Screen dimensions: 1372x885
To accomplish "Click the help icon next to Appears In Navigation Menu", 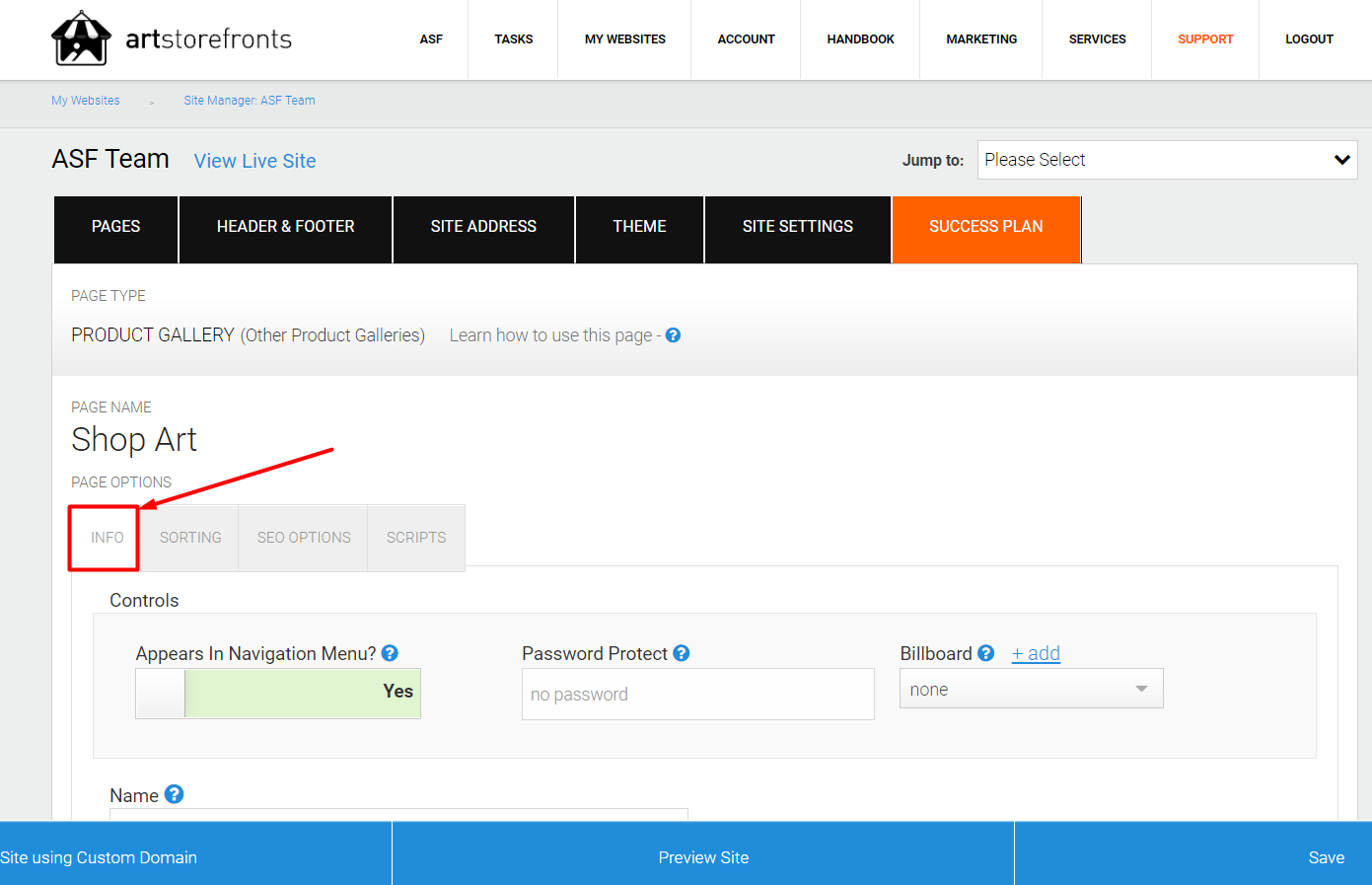I will click(389, 652).
